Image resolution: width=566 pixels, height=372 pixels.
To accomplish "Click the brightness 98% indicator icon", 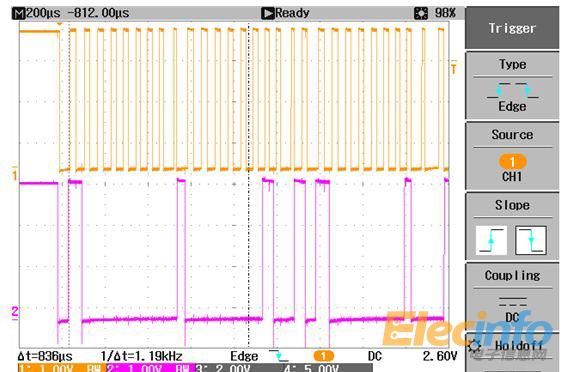I will coord(421,13).
